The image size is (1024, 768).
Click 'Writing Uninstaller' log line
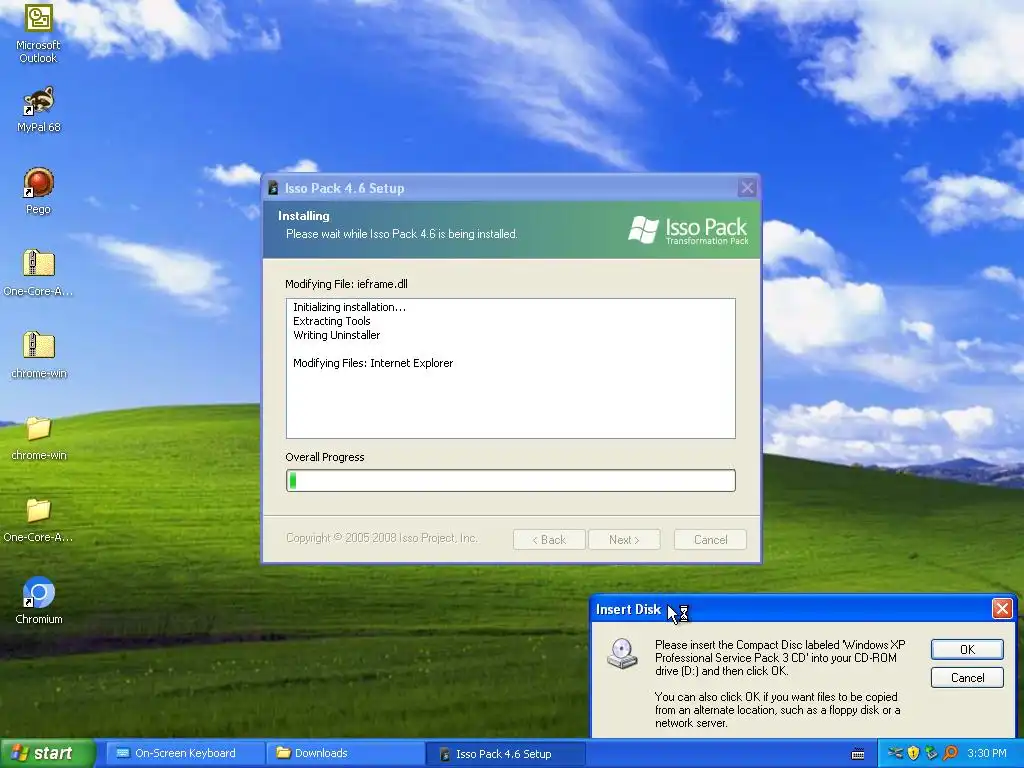pyautogui.click(x=336, y=335)
